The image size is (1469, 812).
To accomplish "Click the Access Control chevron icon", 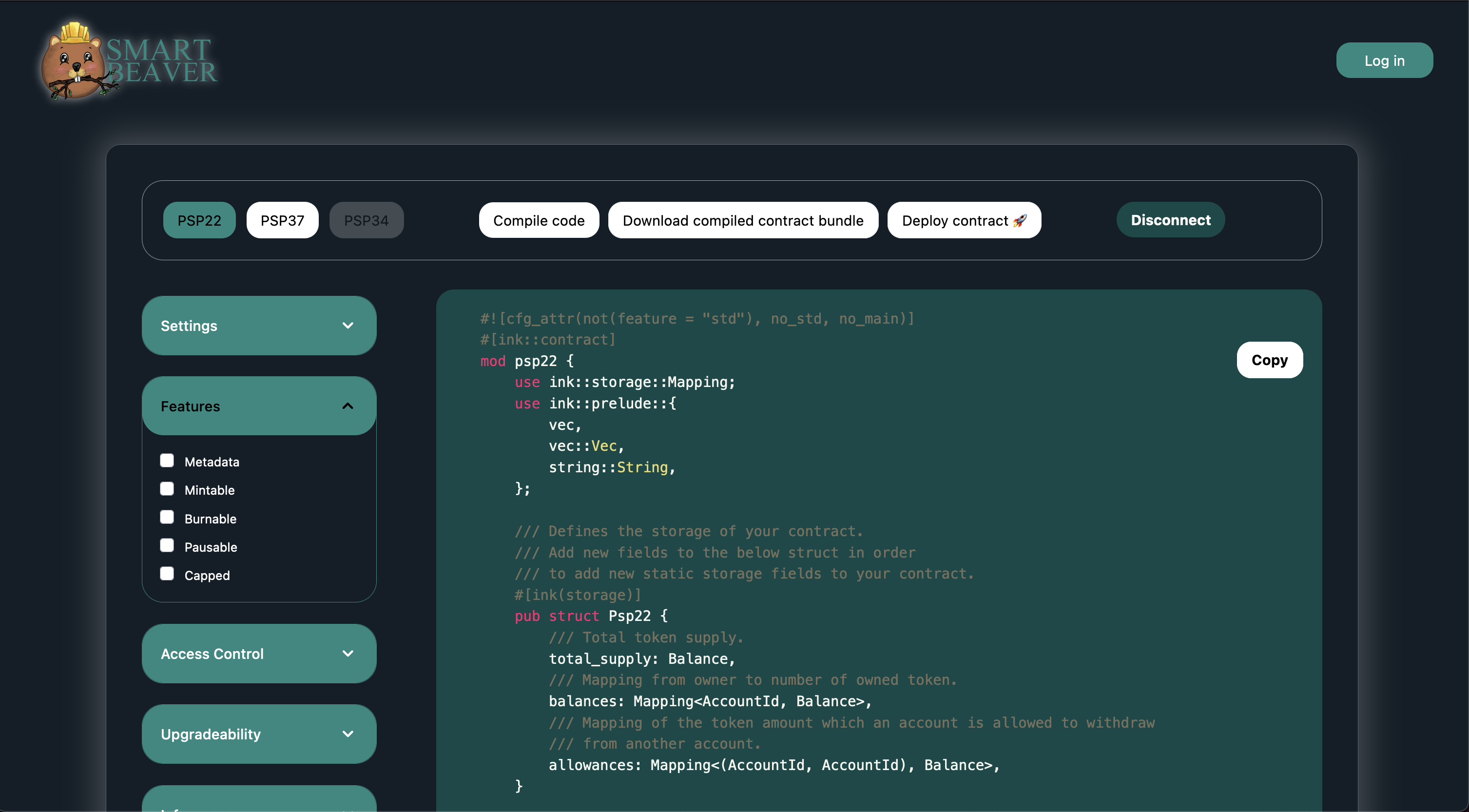I will pos(348,654).
